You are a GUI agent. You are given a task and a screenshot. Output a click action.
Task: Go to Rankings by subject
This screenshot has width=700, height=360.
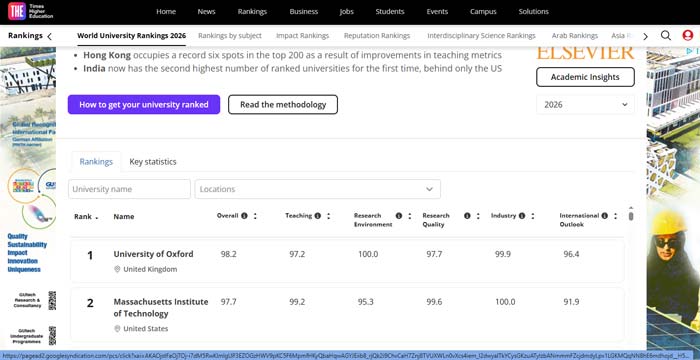[x=230, y=36]
